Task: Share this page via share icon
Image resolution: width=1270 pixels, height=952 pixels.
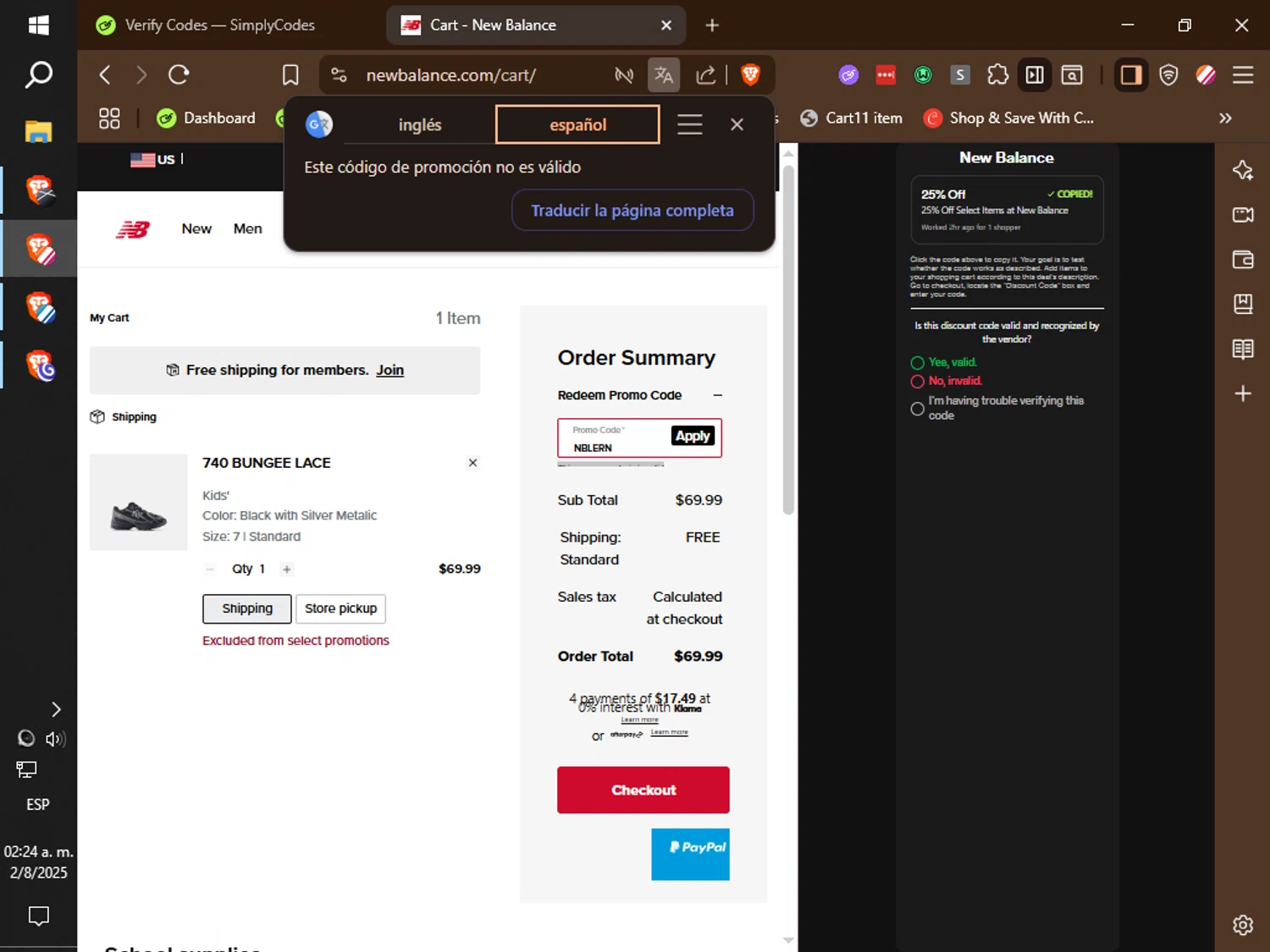Action: point(705,75)
